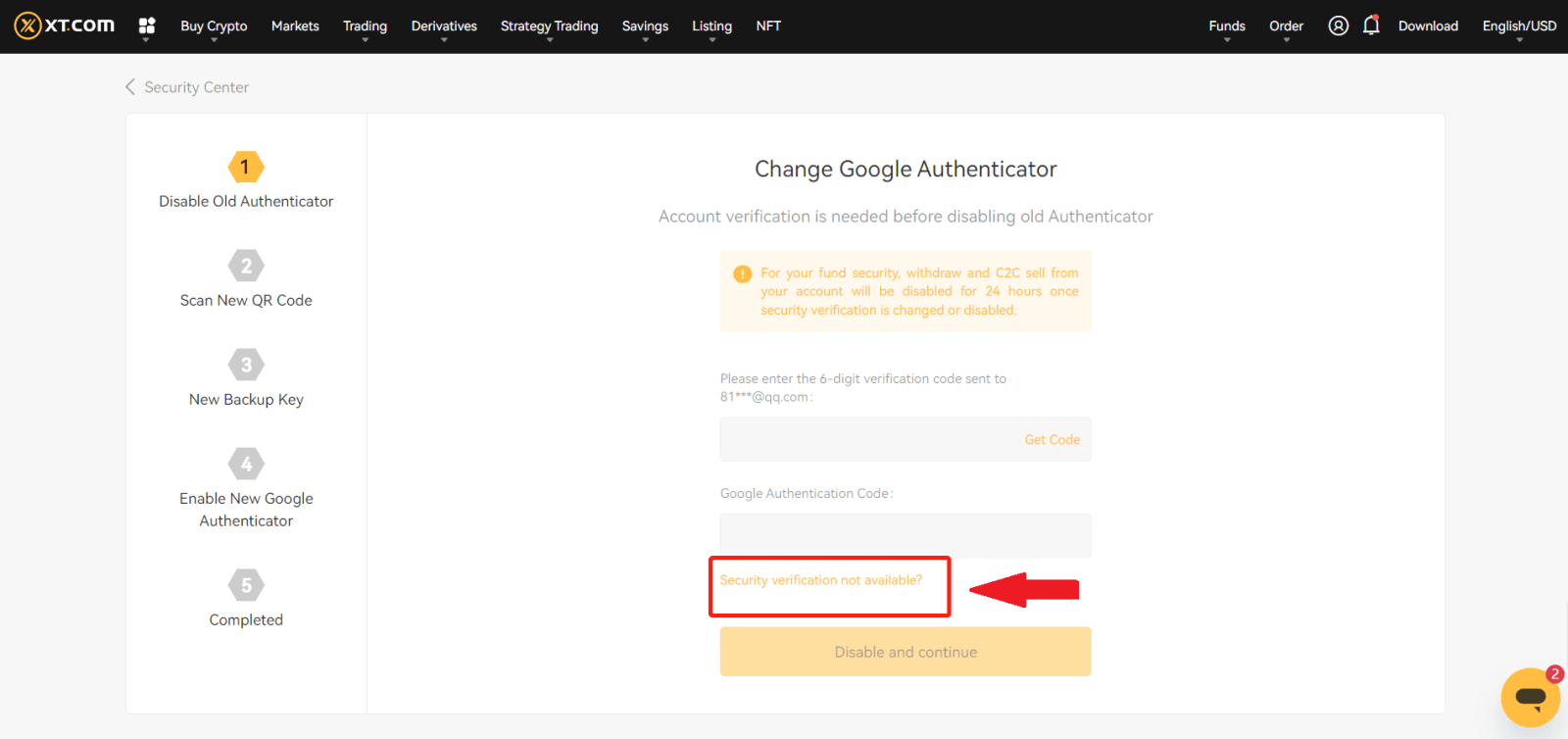The height and width of the screenshot is (739, 1568).
Task: Click 'Security verification not available?' link
Action: pos(821,580)
